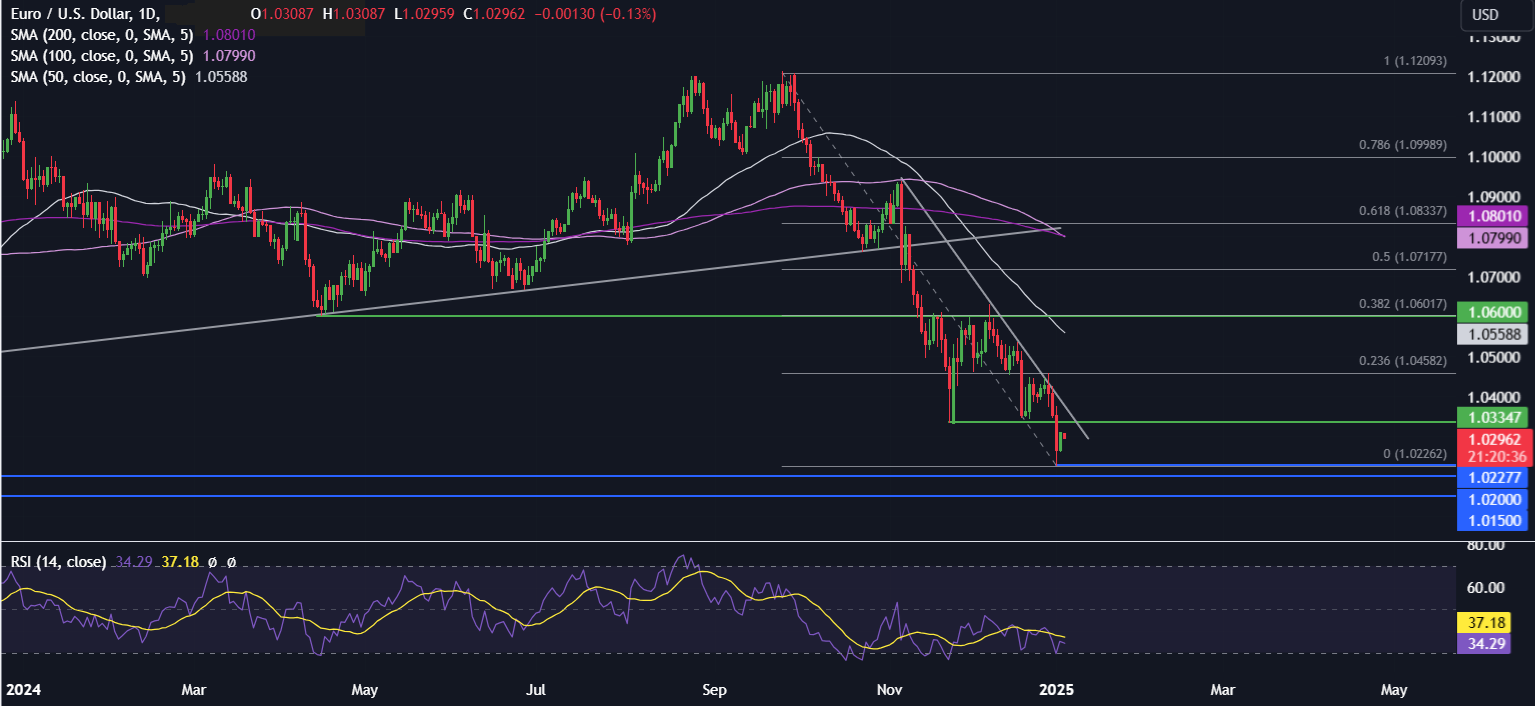This screenshot has width=1535, height=706.
Task: Click 1.05000 on the price scale
Action: pos(1493,357)
